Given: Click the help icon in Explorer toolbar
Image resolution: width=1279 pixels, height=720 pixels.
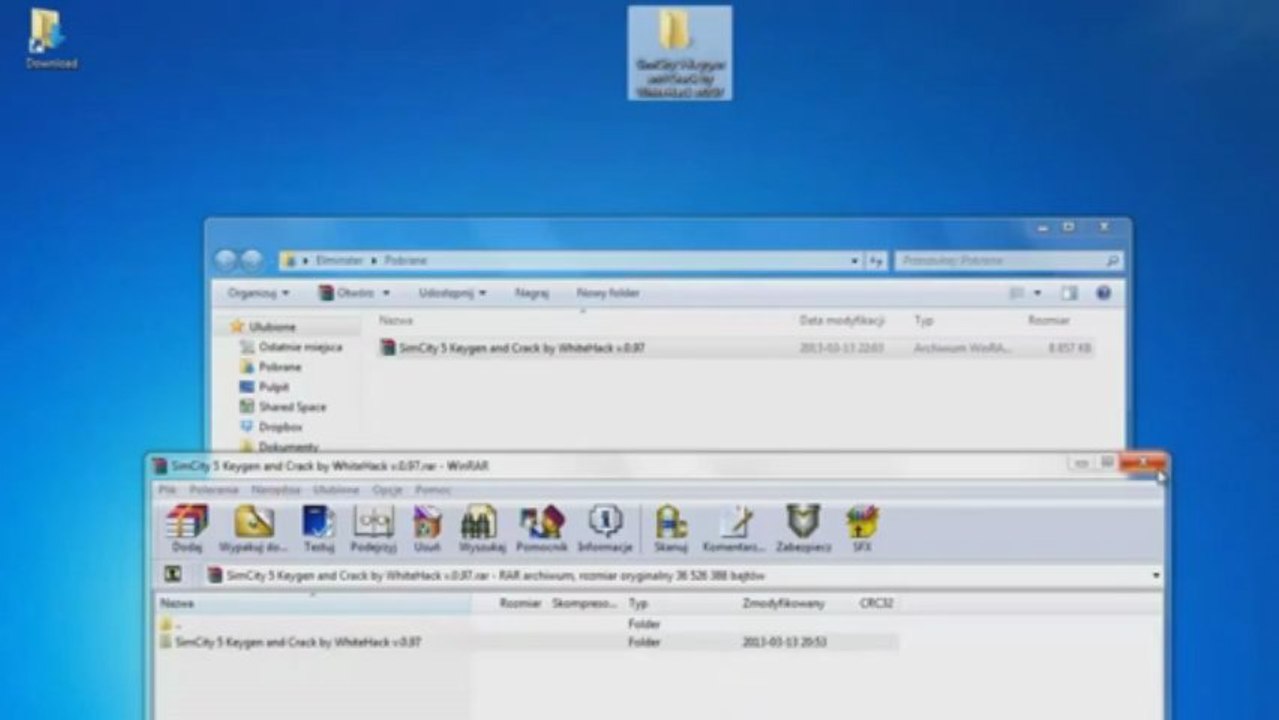Looking at the screenshot, I should point(1103,293).
